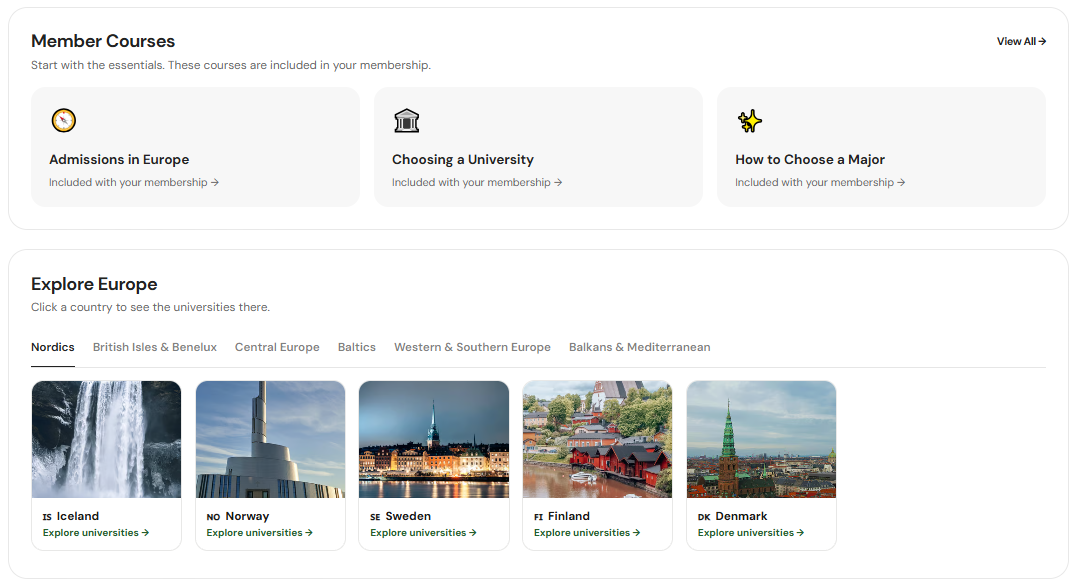This screenshot has height=588, width=1080.
Task: Open the Admissions in Europe course title
Action: [x=118, y=159]
